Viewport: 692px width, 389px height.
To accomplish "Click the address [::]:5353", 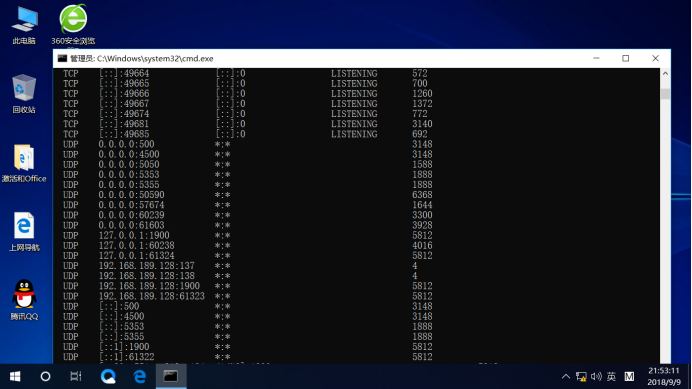I will point(121,327).
